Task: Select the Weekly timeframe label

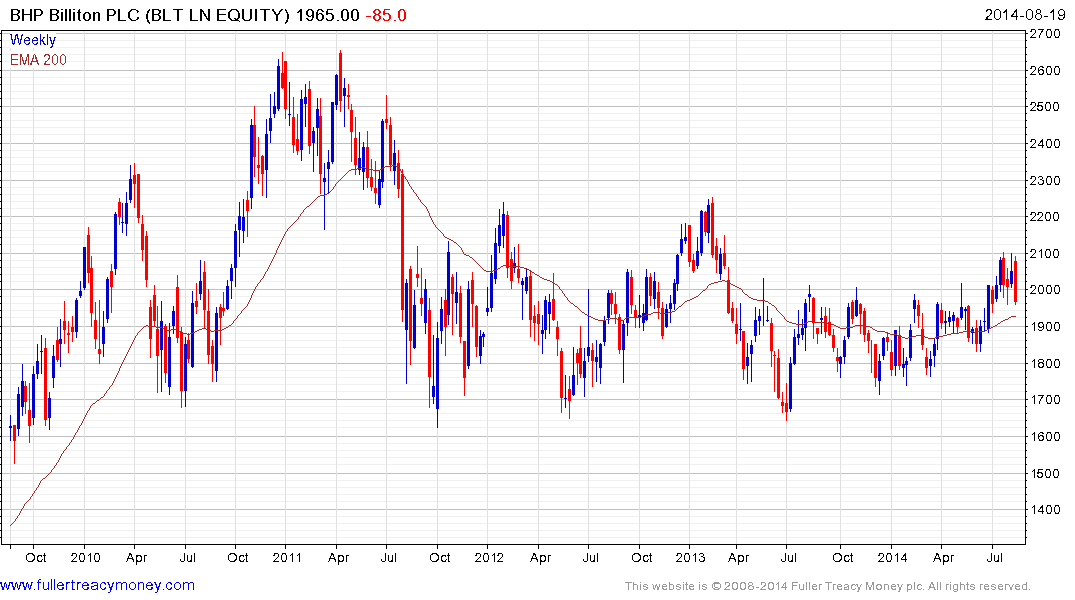Action: (32, 40)
